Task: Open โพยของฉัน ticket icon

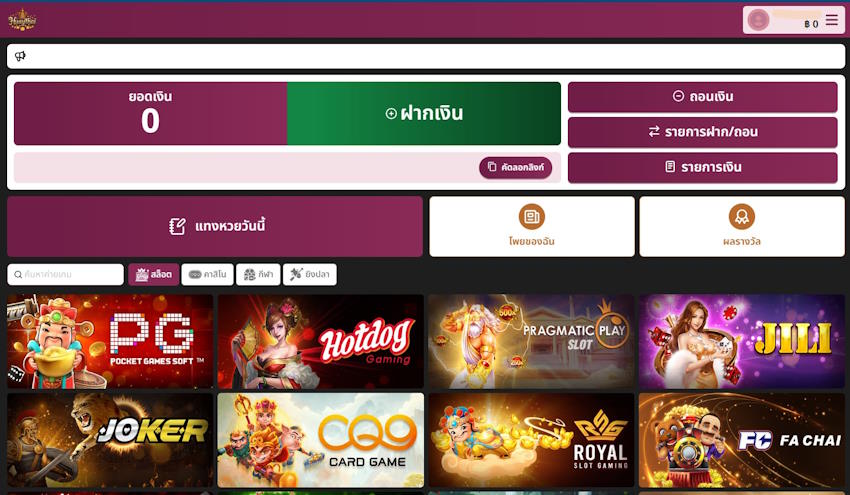Action: coord(531,217)
